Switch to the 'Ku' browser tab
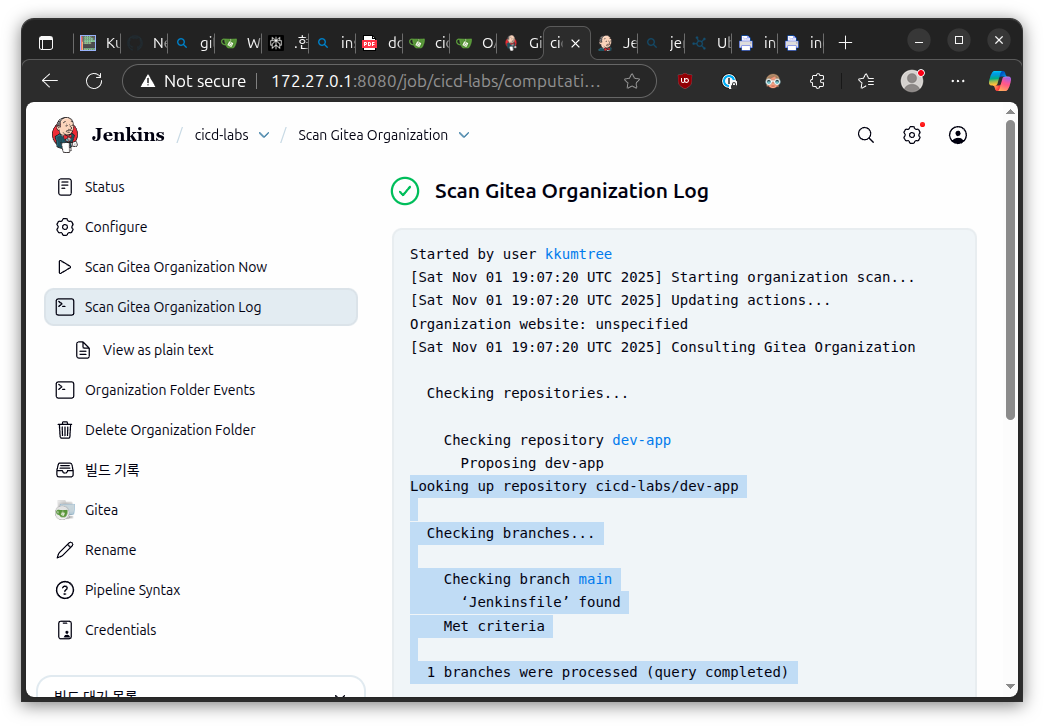 coord(100,43)
